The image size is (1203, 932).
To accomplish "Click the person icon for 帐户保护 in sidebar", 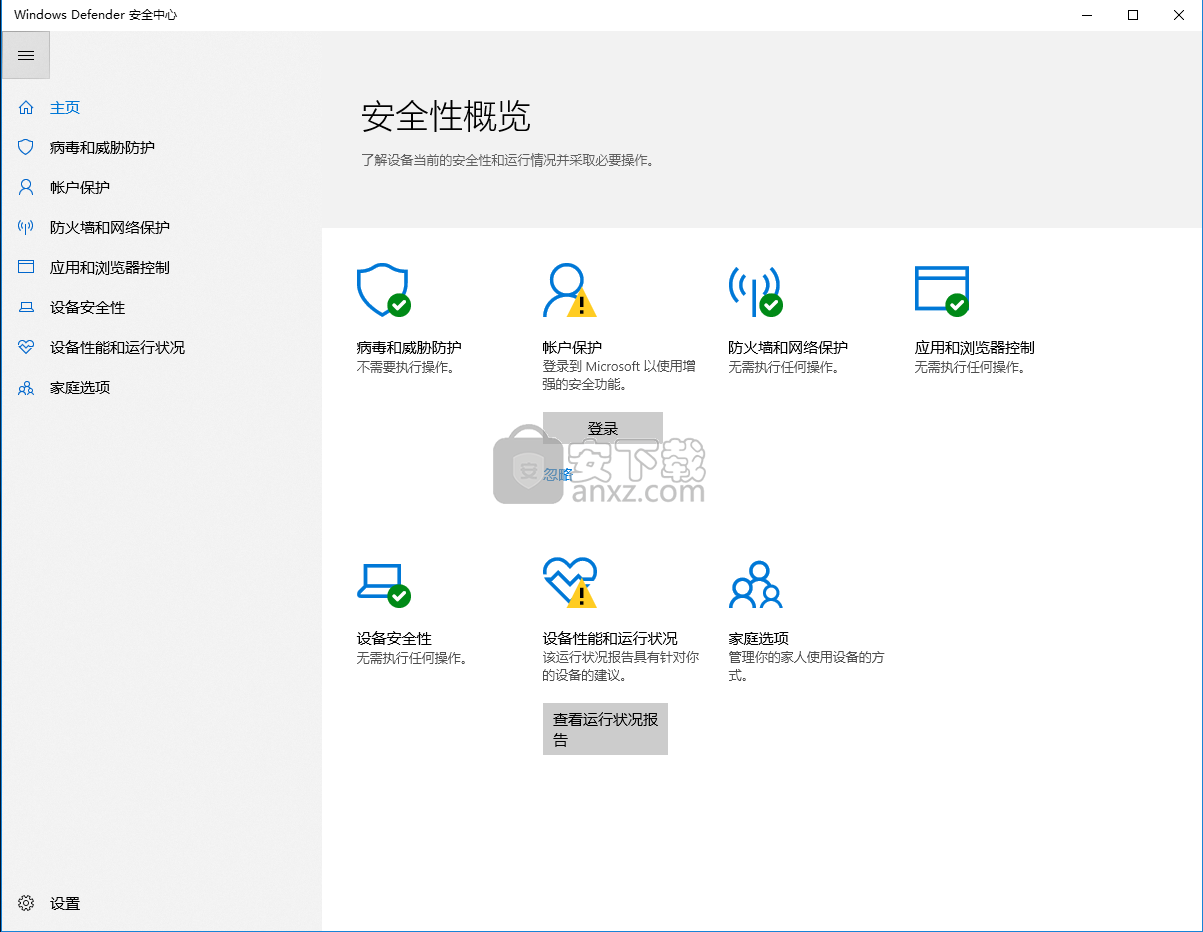I will point(26,187).
